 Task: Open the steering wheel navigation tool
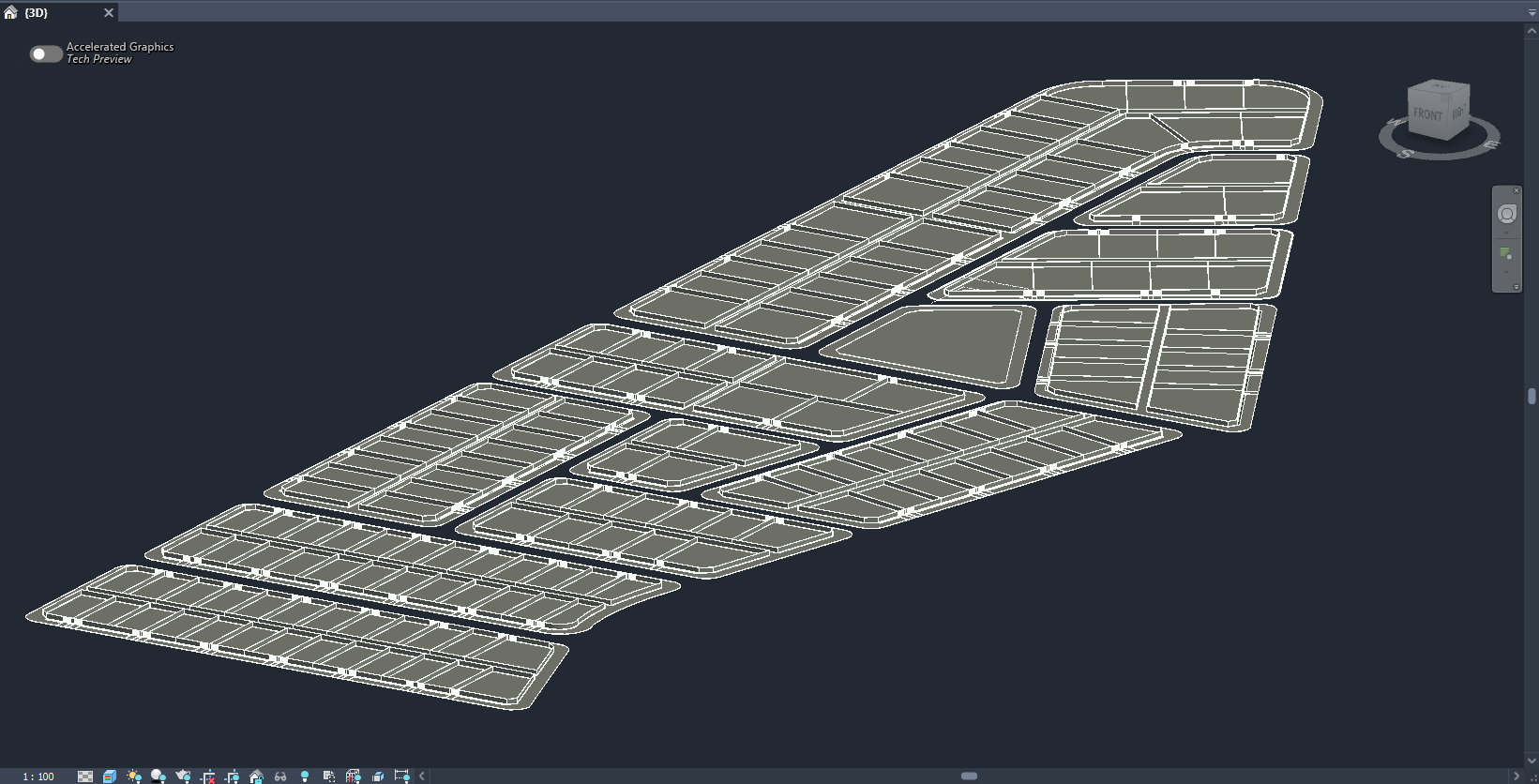(1507, 214)
